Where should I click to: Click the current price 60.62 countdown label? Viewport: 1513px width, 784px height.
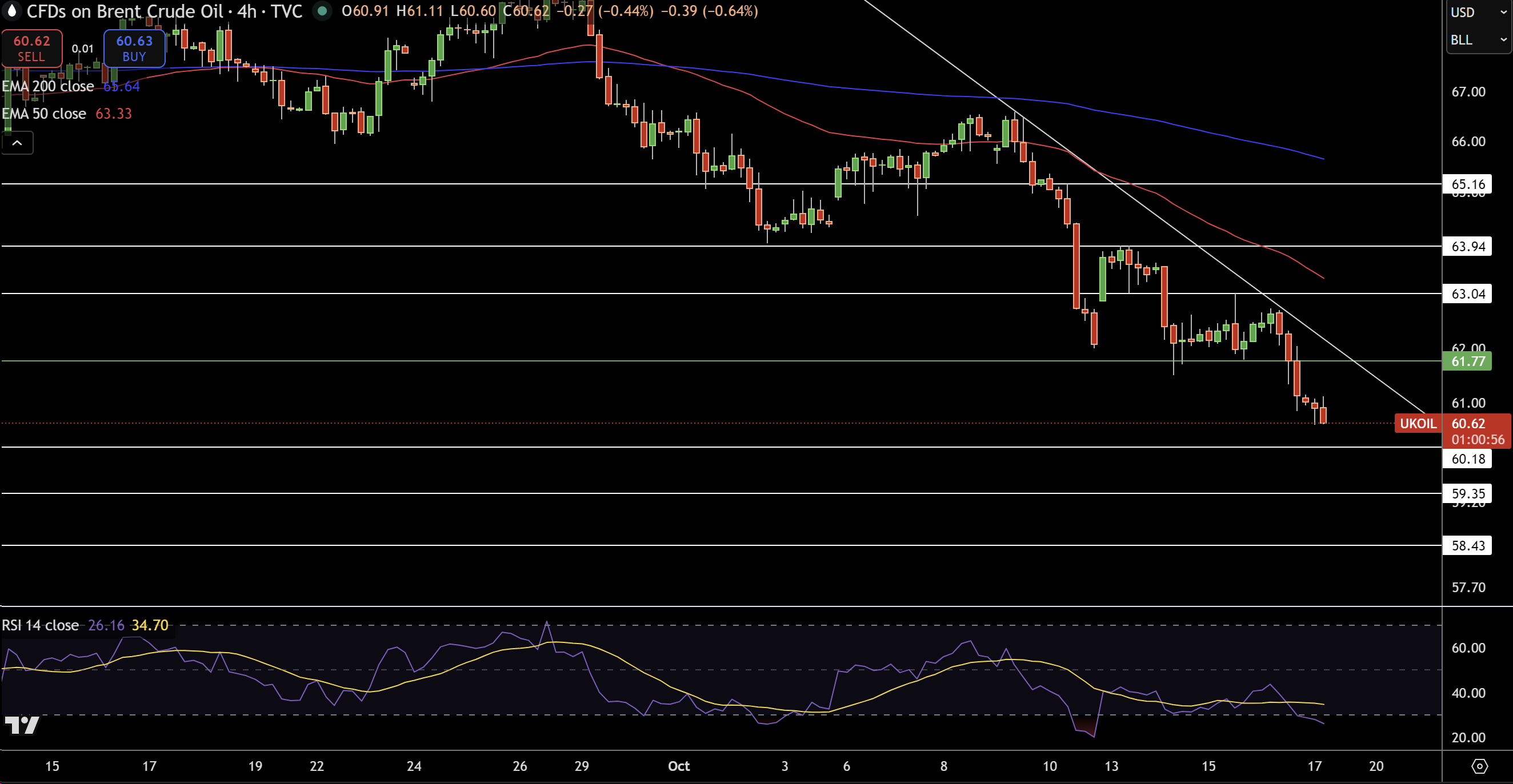click(1476, 431)
